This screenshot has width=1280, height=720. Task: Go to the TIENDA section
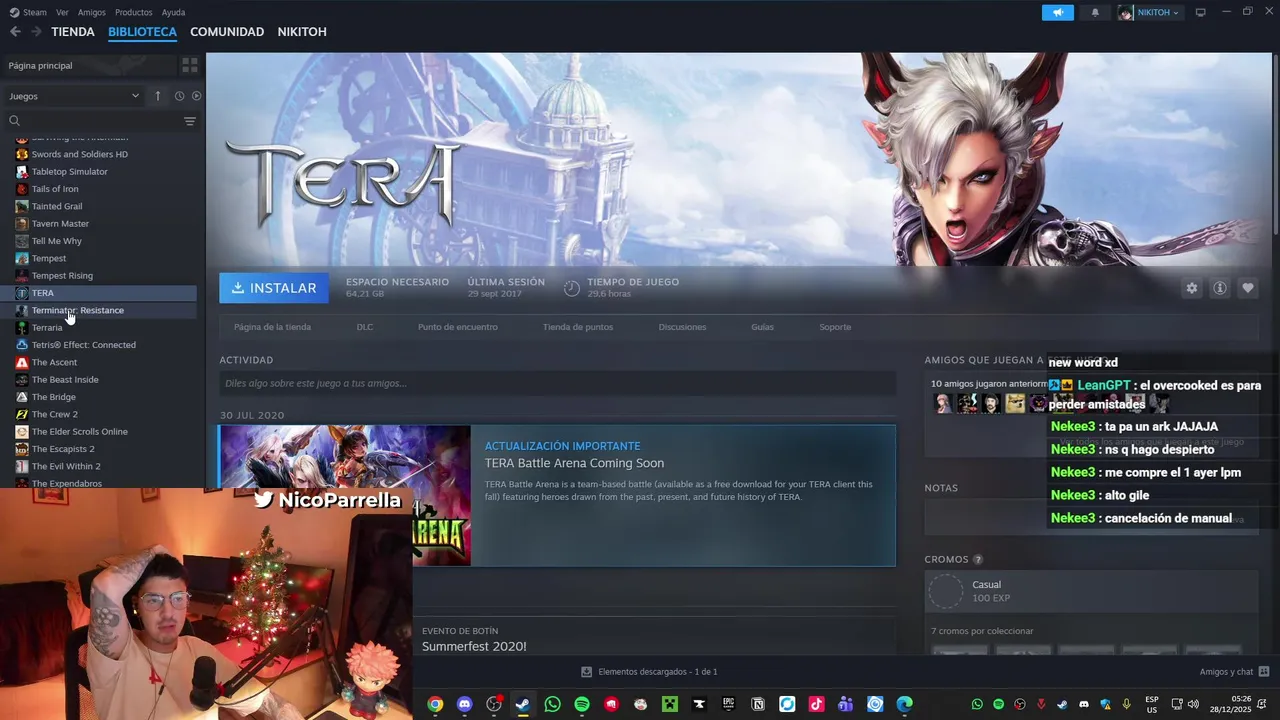pyautogui.click(x=73, y=32)
